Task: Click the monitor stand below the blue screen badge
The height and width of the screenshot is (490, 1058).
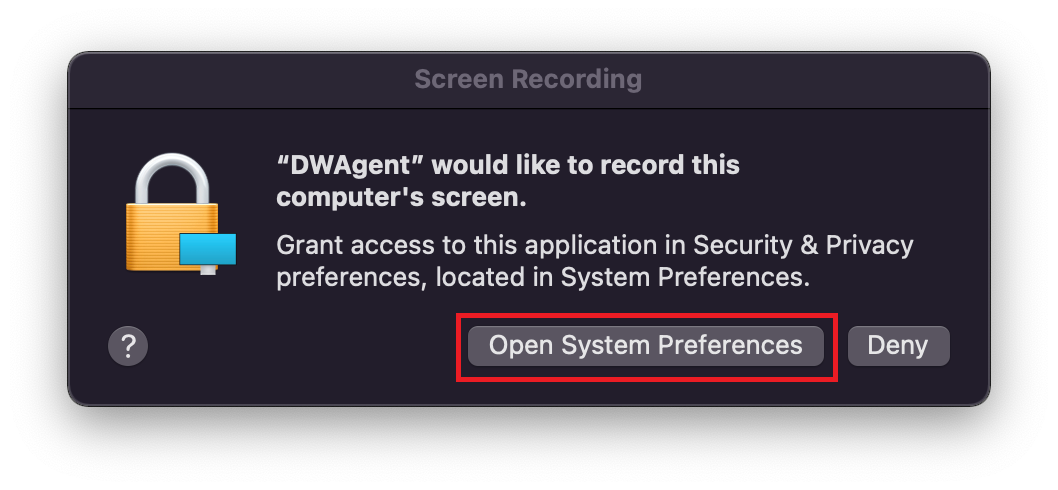Action: click(x=208, y=270)
